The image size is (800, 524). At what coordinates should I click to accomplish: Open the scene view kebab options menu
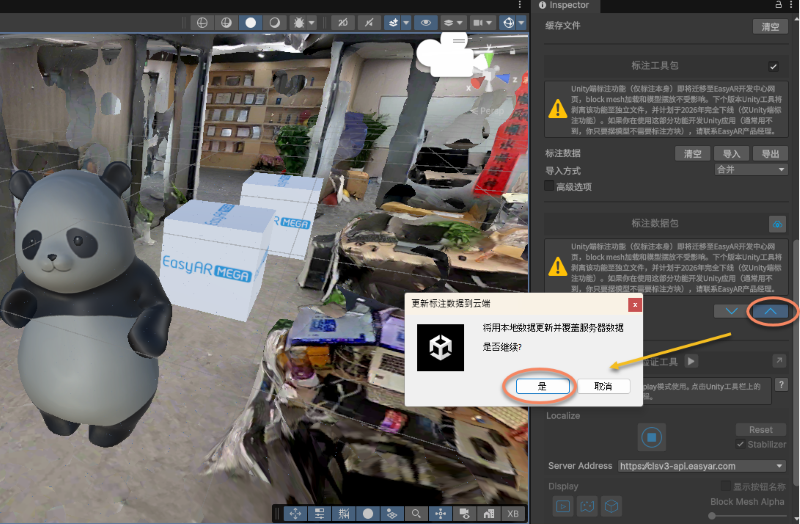pos(519,5)
